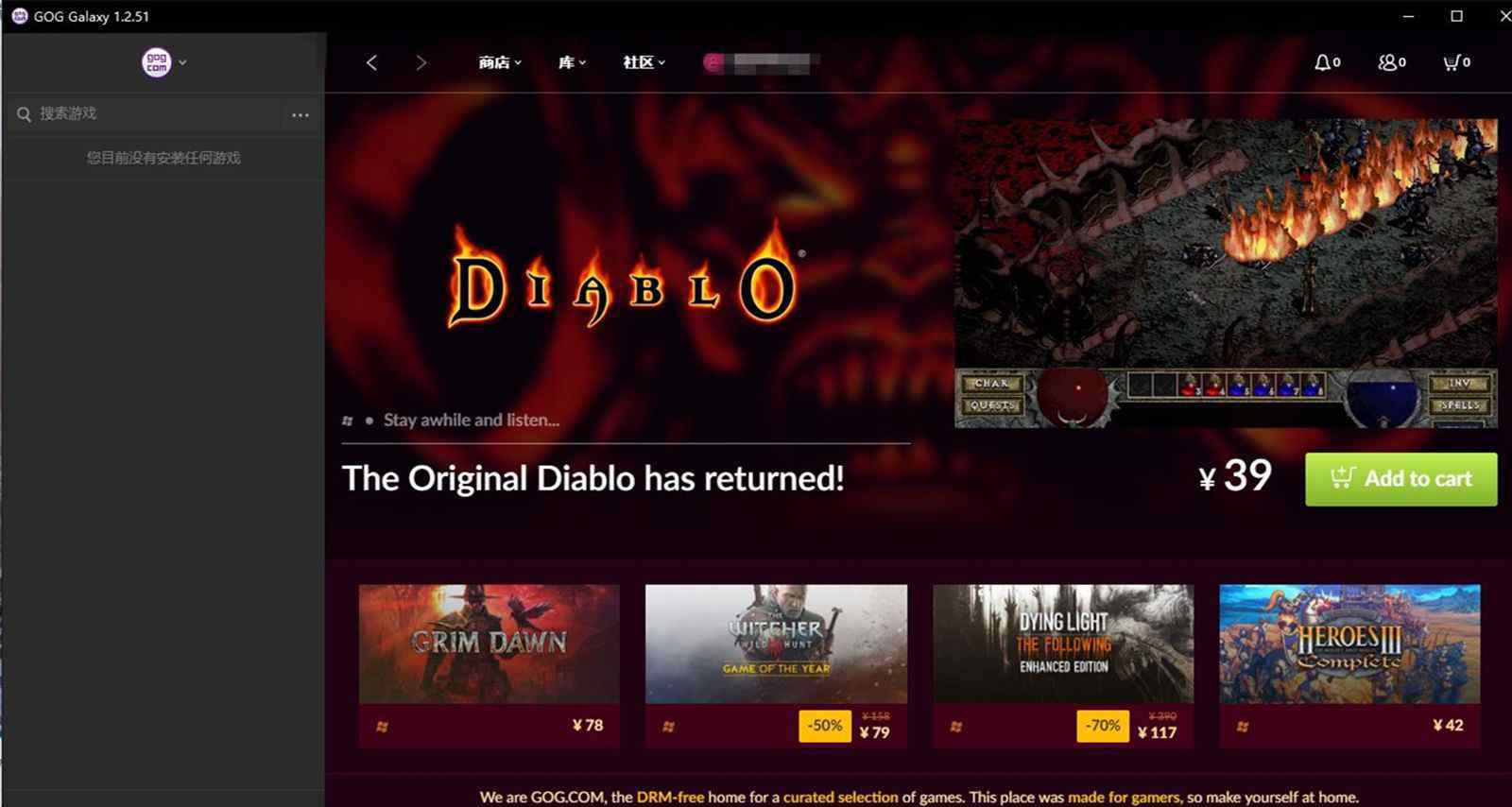This screenshot has height=807, width=1512.
Task: Open the blurred user profile menu
Action: (x=762, y=62)
